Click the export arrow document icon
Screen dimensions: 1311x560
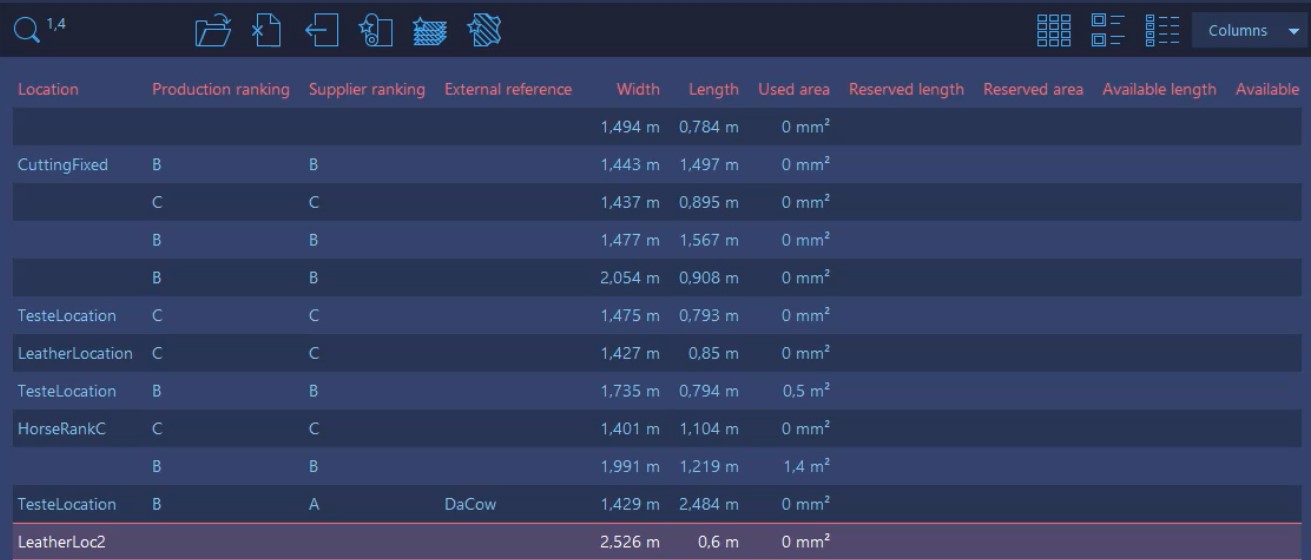tap(321, 31)
